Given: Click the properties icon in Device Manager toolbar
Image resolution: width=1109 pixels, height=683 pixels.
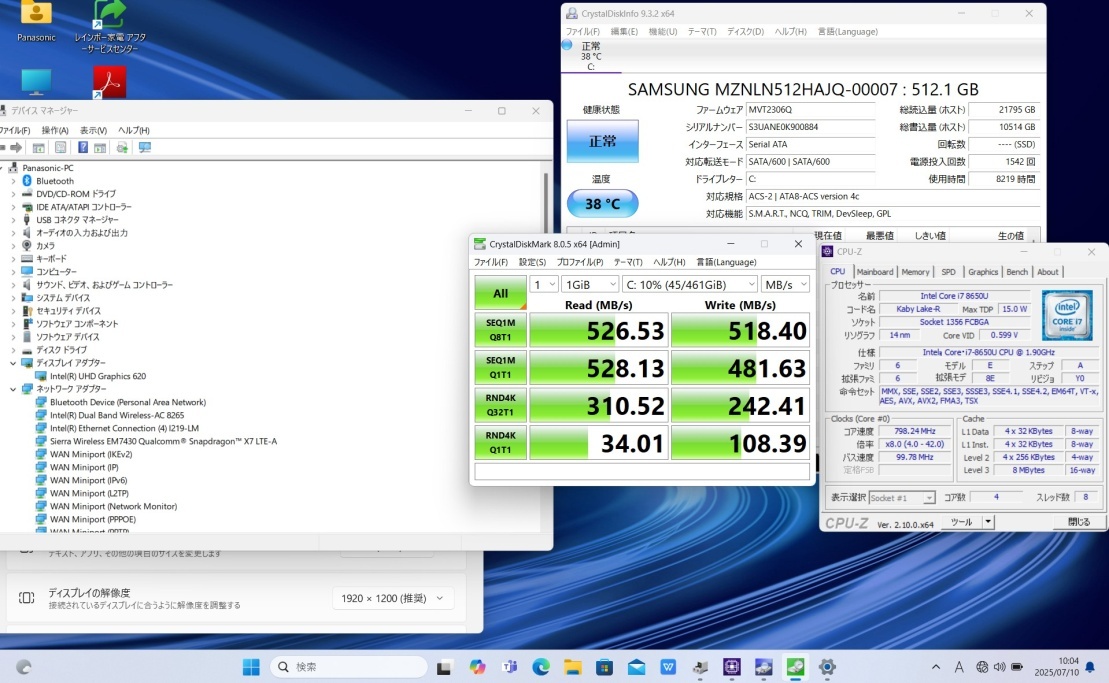Looking at the screenshot, I should [x=61, y=147].
